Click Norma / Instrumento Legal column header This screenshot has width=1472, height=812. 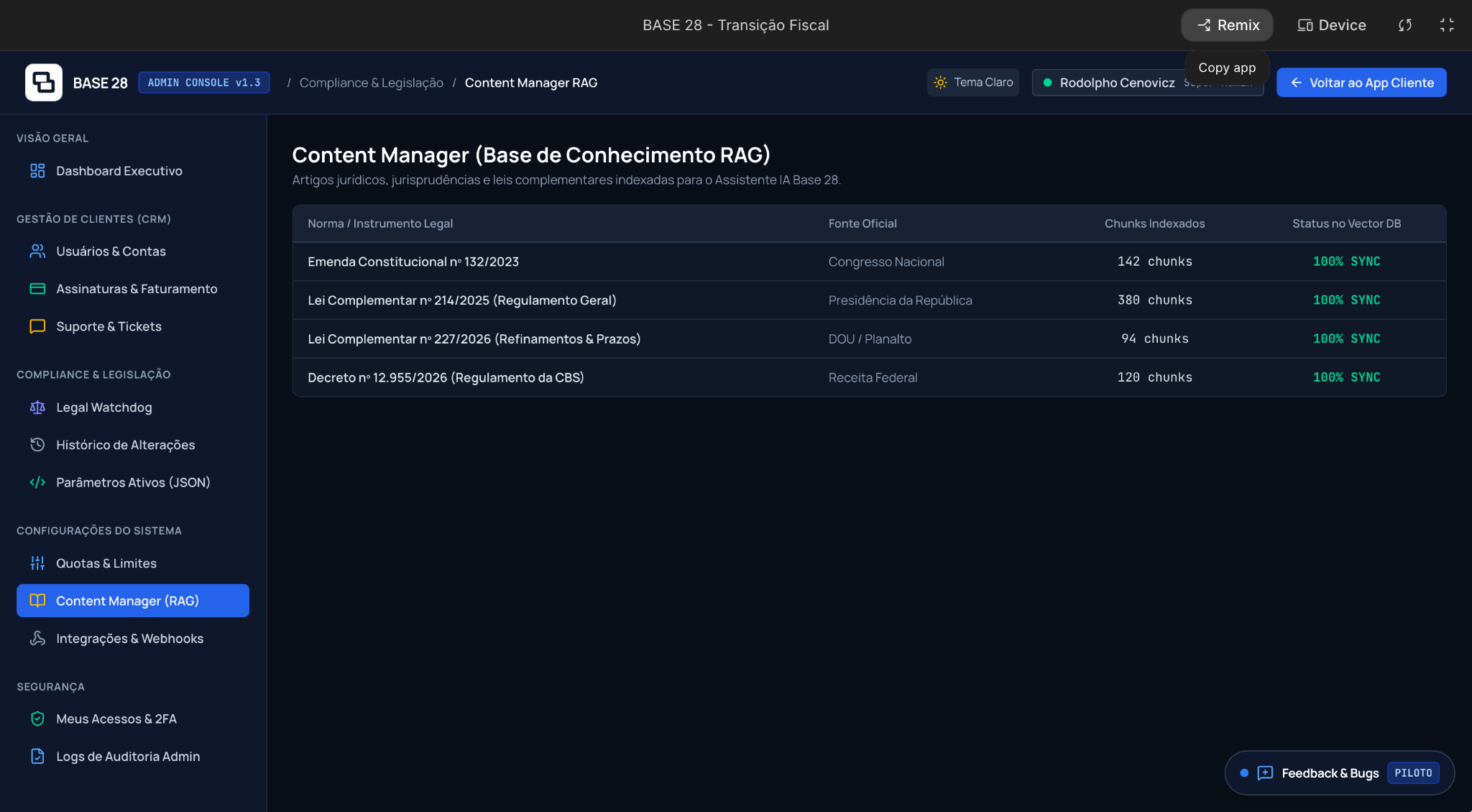[x=380, y=223]
